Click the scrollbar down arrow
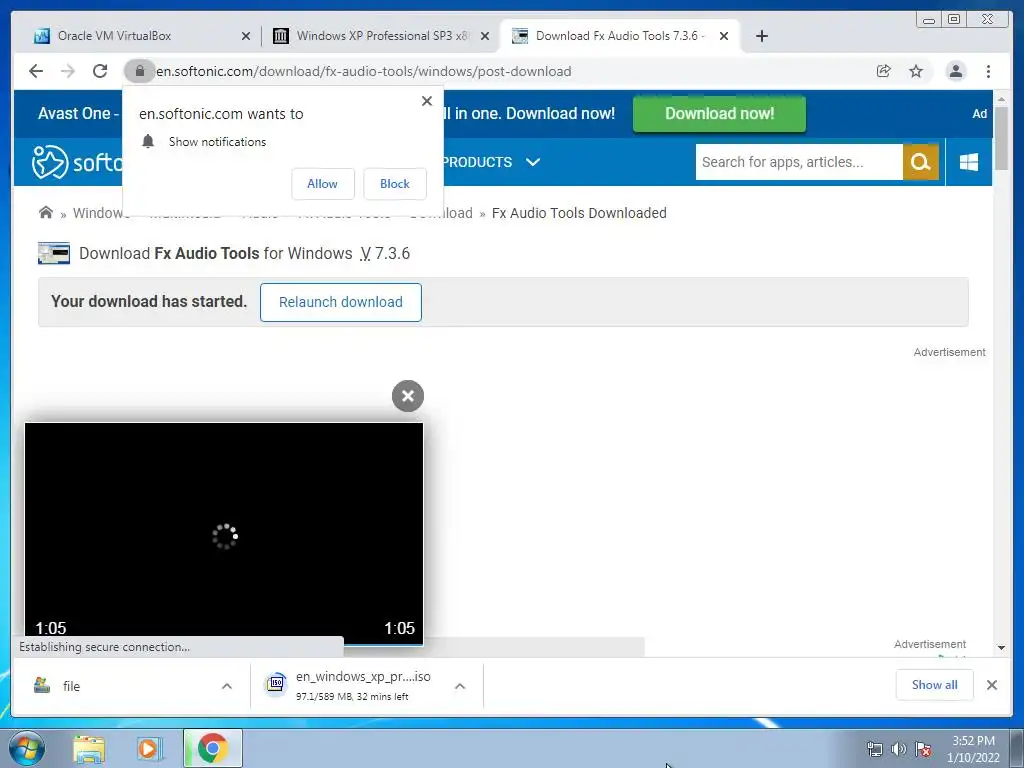The height and width of the screenshot is (768, 1024). [x=1001, y=648]
